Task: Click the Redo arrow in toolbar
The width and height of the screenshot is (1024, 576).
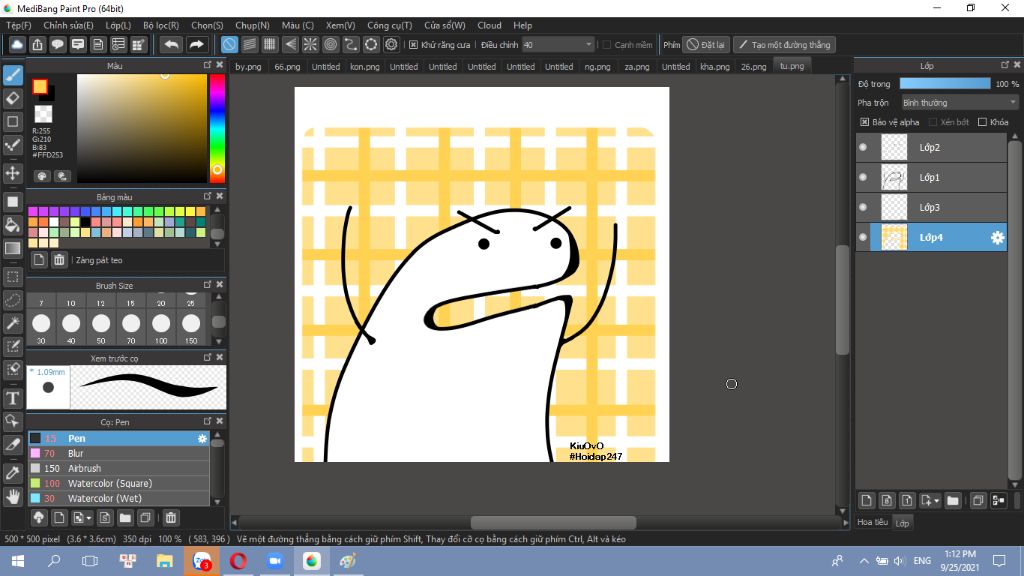Action: click(x=197, y=45)
